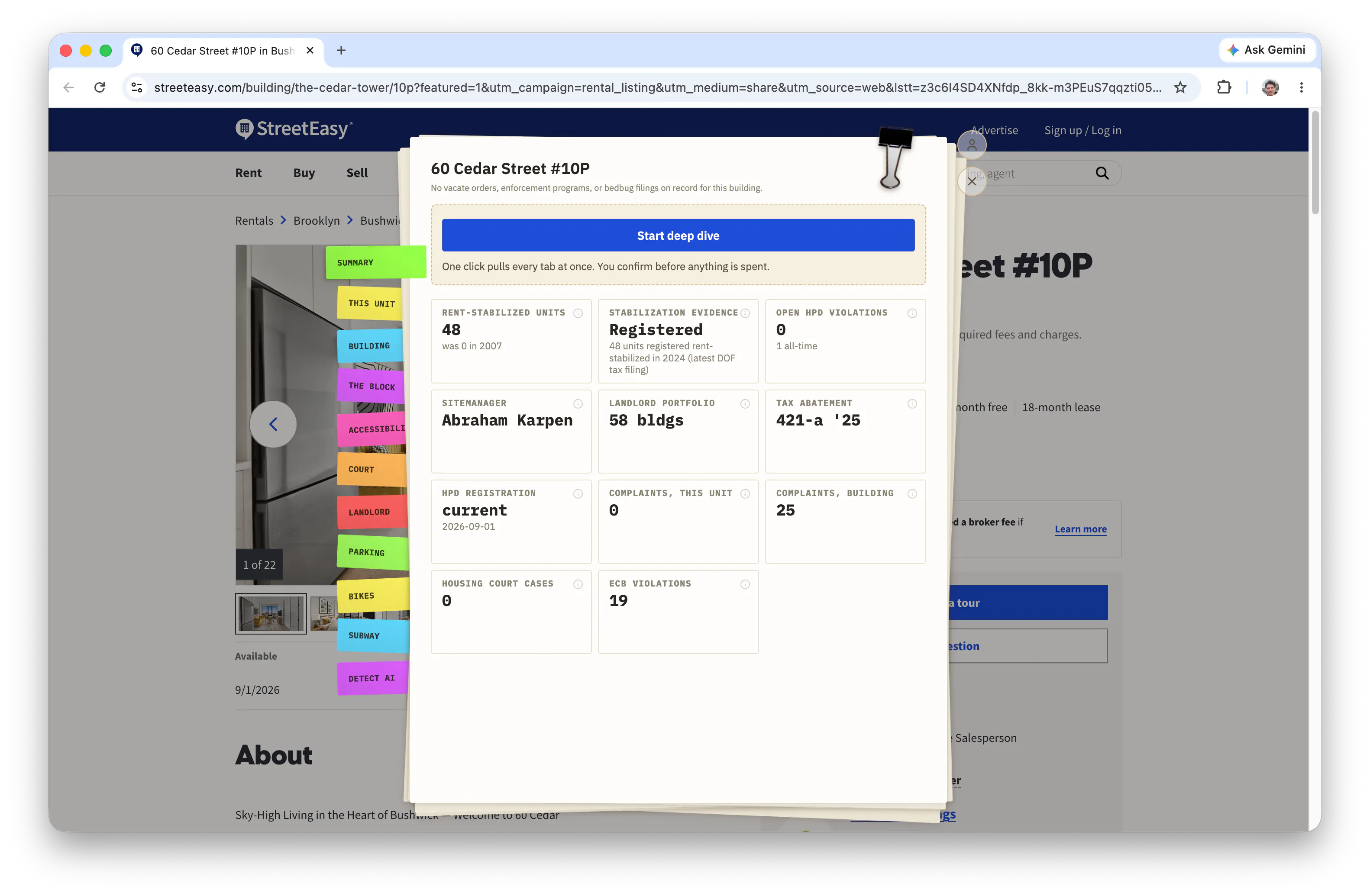Viewport: 1370px width, 896px height.
Task: Click Sign up / Log in
Action: click(x=1083, y=130)
